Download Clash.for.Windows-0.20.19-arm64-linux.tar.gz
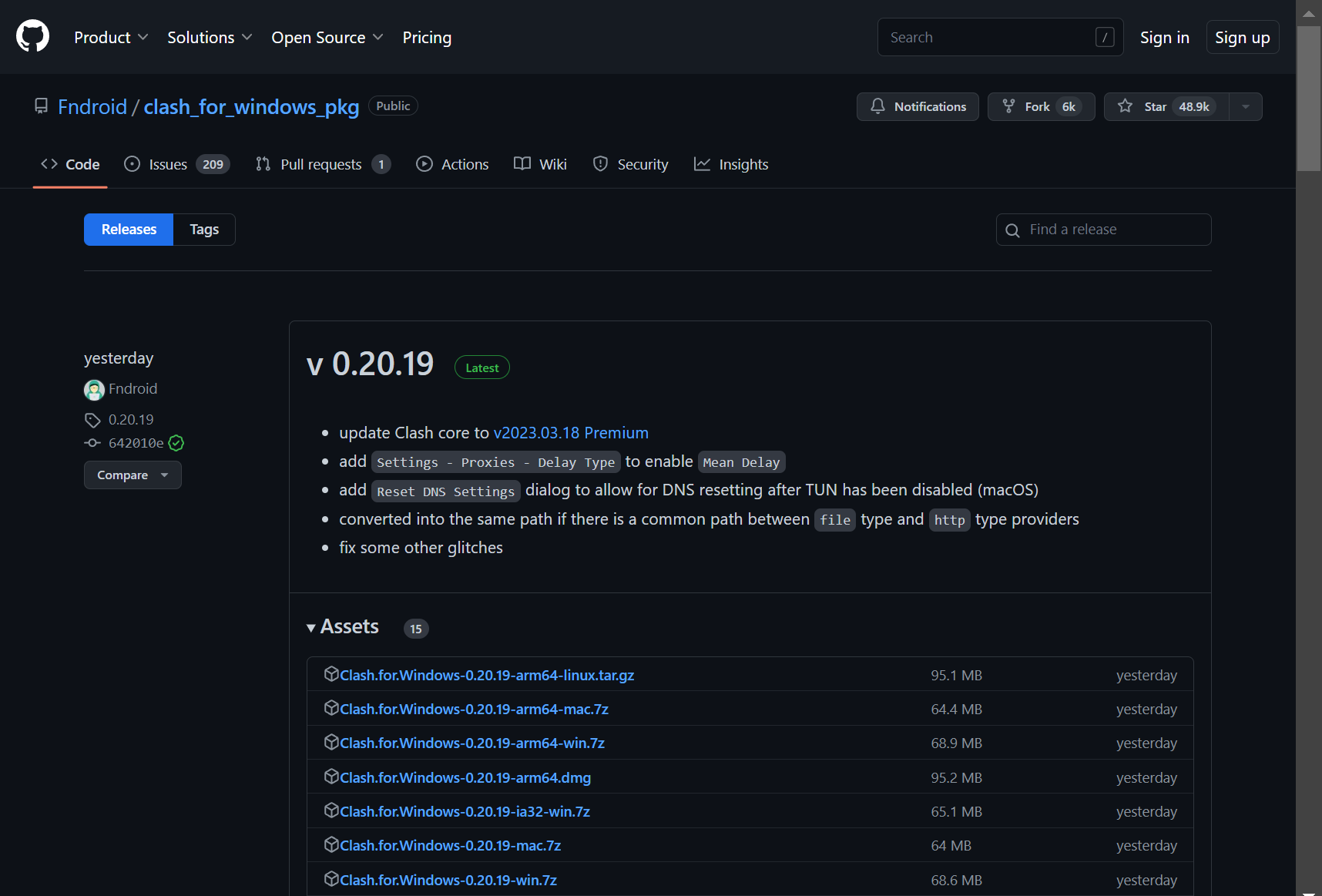 pos(487,675)
